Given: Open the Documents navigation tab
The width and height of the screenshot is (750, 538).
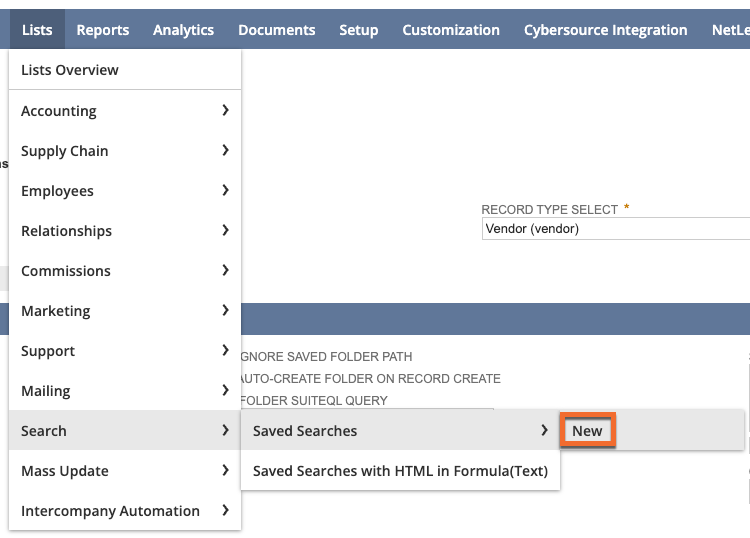Looking at the screenshot, I should tap(276, 30).
